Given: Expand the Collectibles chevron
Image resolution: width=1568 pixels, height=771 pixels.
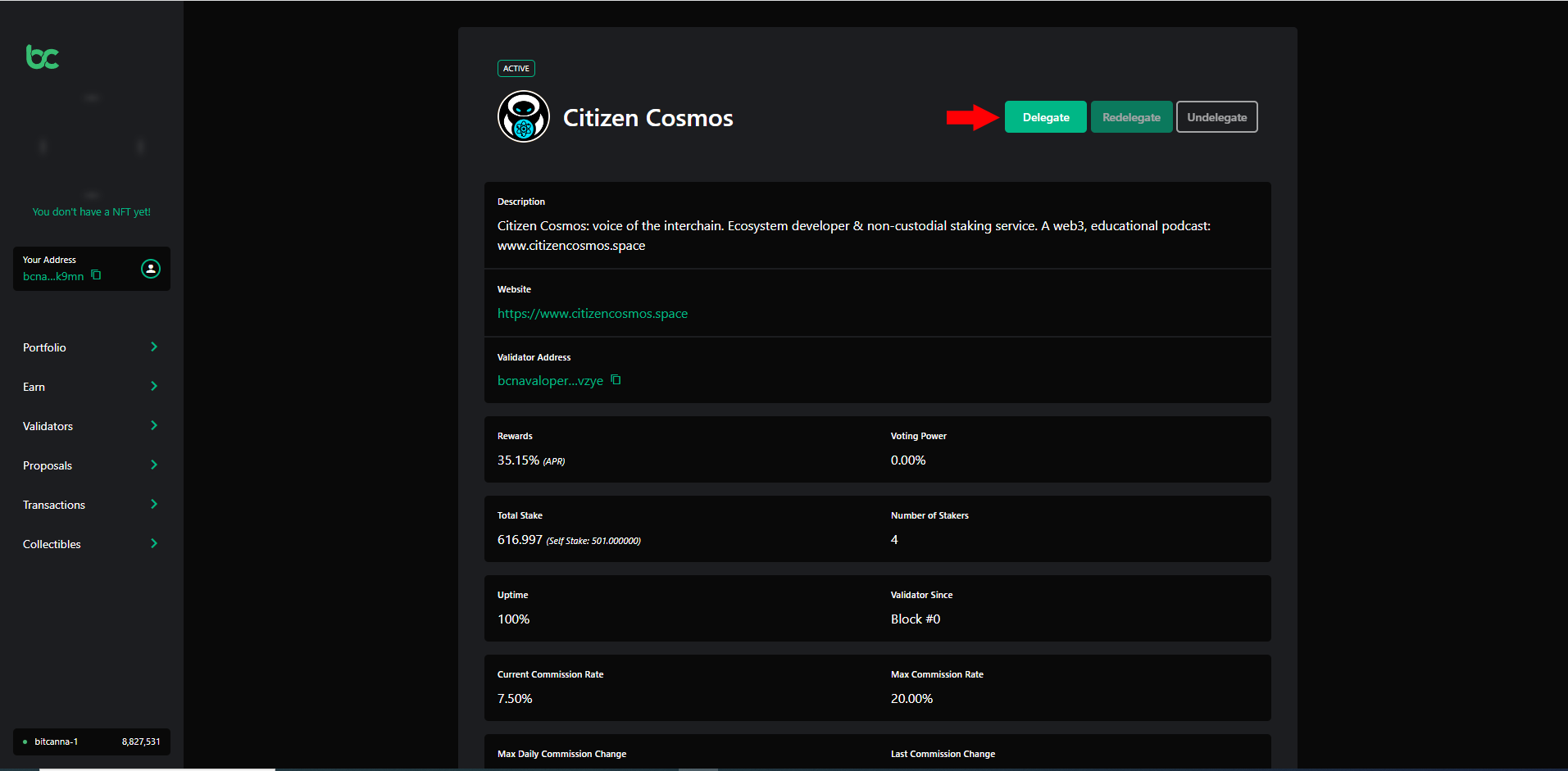Looking at the screenshot, I should 154,543.
